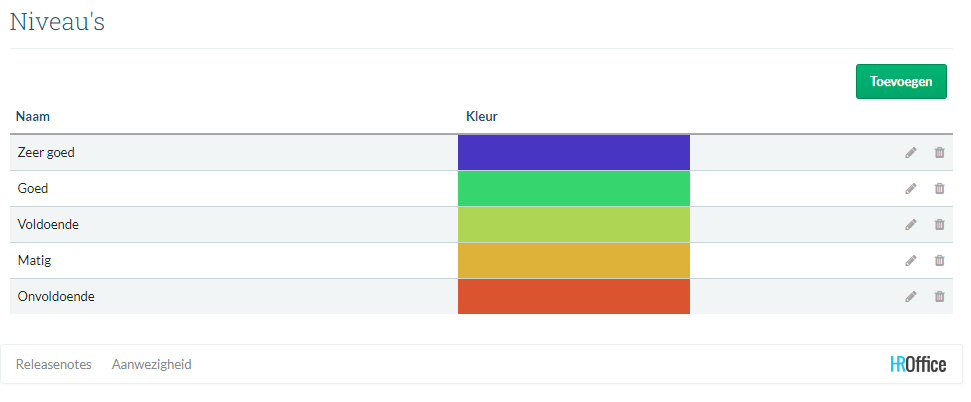Screen dimensions: 971x402
Task: Click the Kleur column header
Action: point(482,117)
